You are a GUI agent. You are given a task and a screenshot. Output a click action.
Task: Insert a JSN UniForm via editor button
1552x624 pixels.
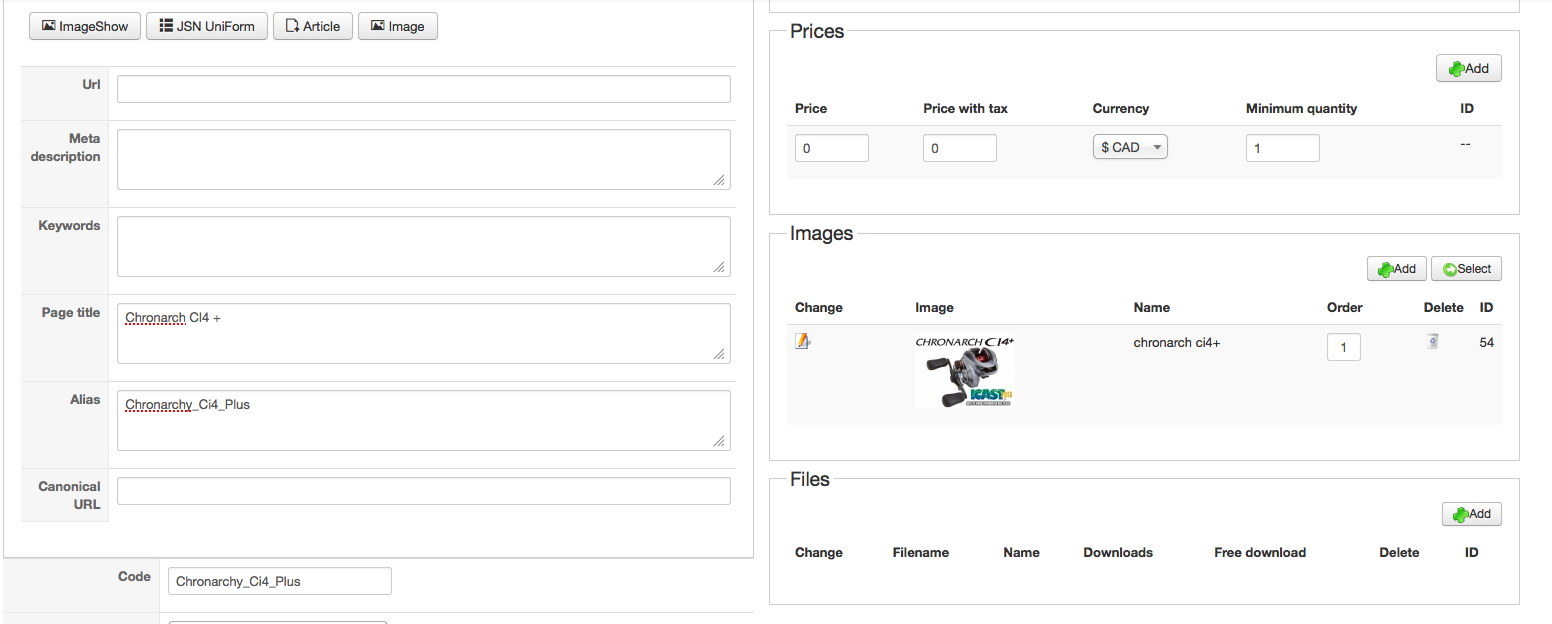[x=207, y=27]
